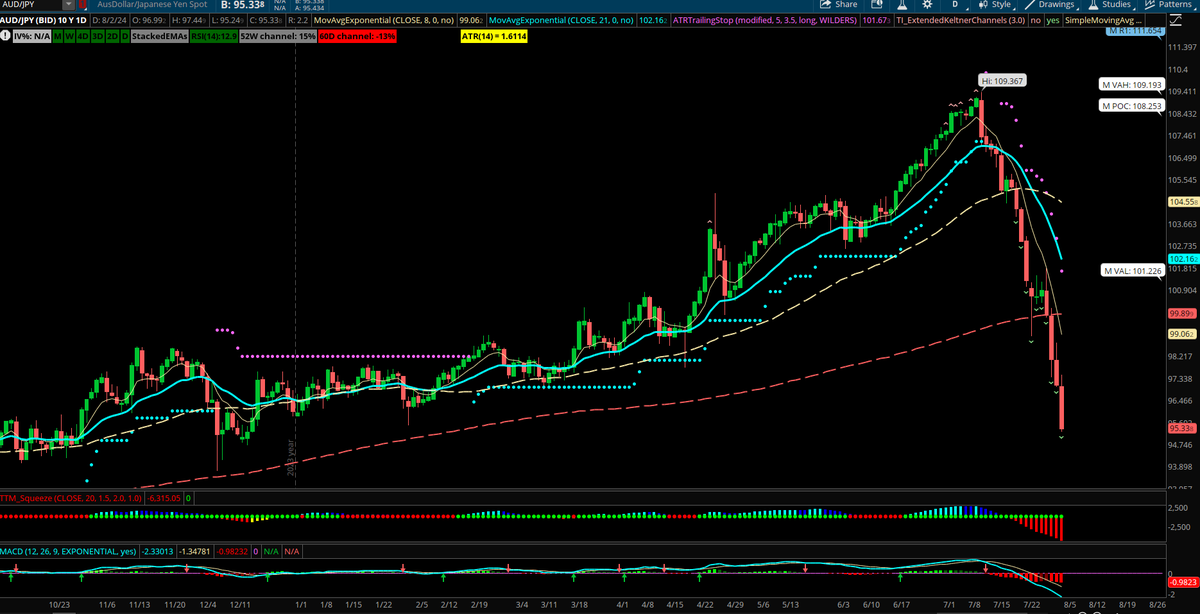Click the 60D channel: -13% label
1200x614 pixels.
358,36
